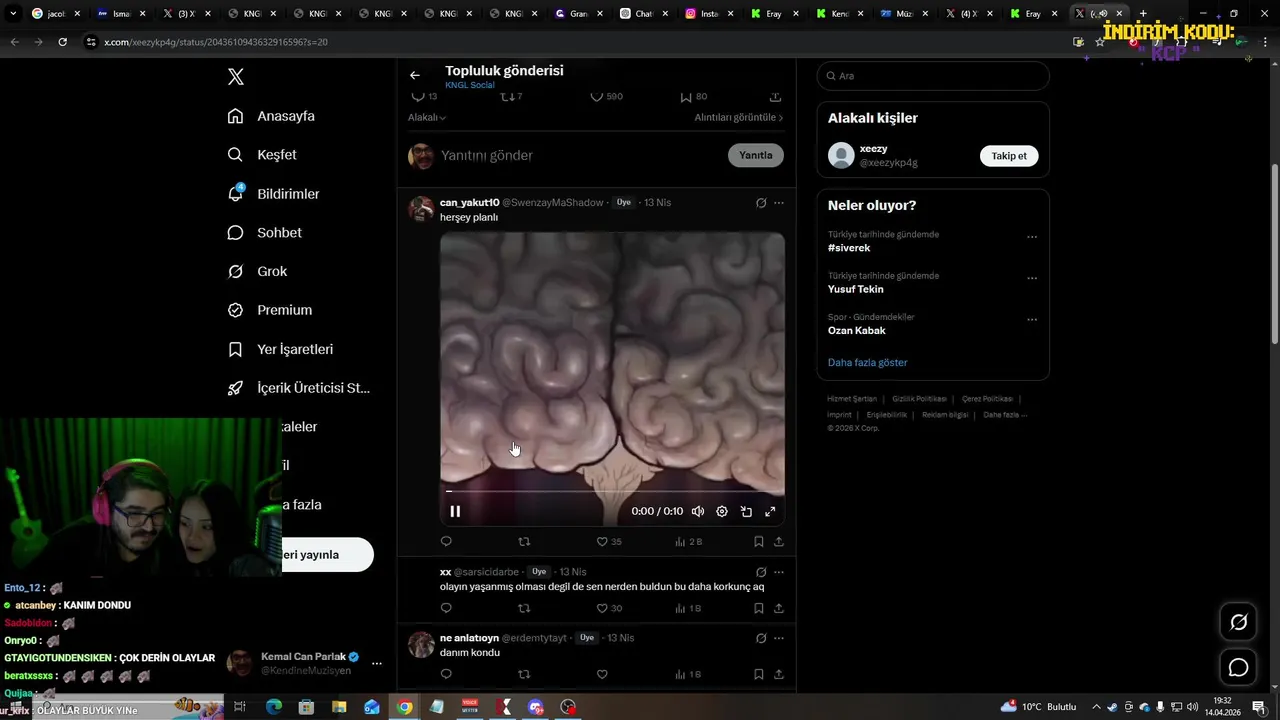Open account menu dots by Kemal Can Parlak
The height and width of the screenshot is (720, 1280).
tap(377, 663)
